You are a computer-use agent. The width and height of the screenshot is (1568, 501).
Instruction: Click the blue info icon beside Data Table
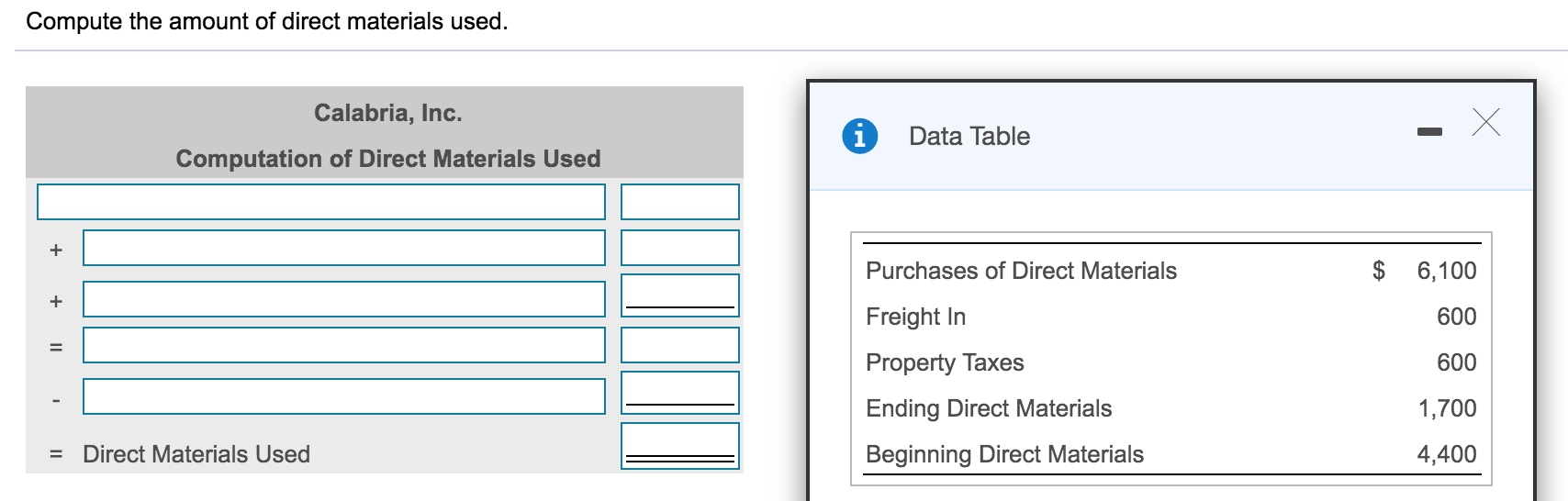pyautogui.click(x=859, y=136)
